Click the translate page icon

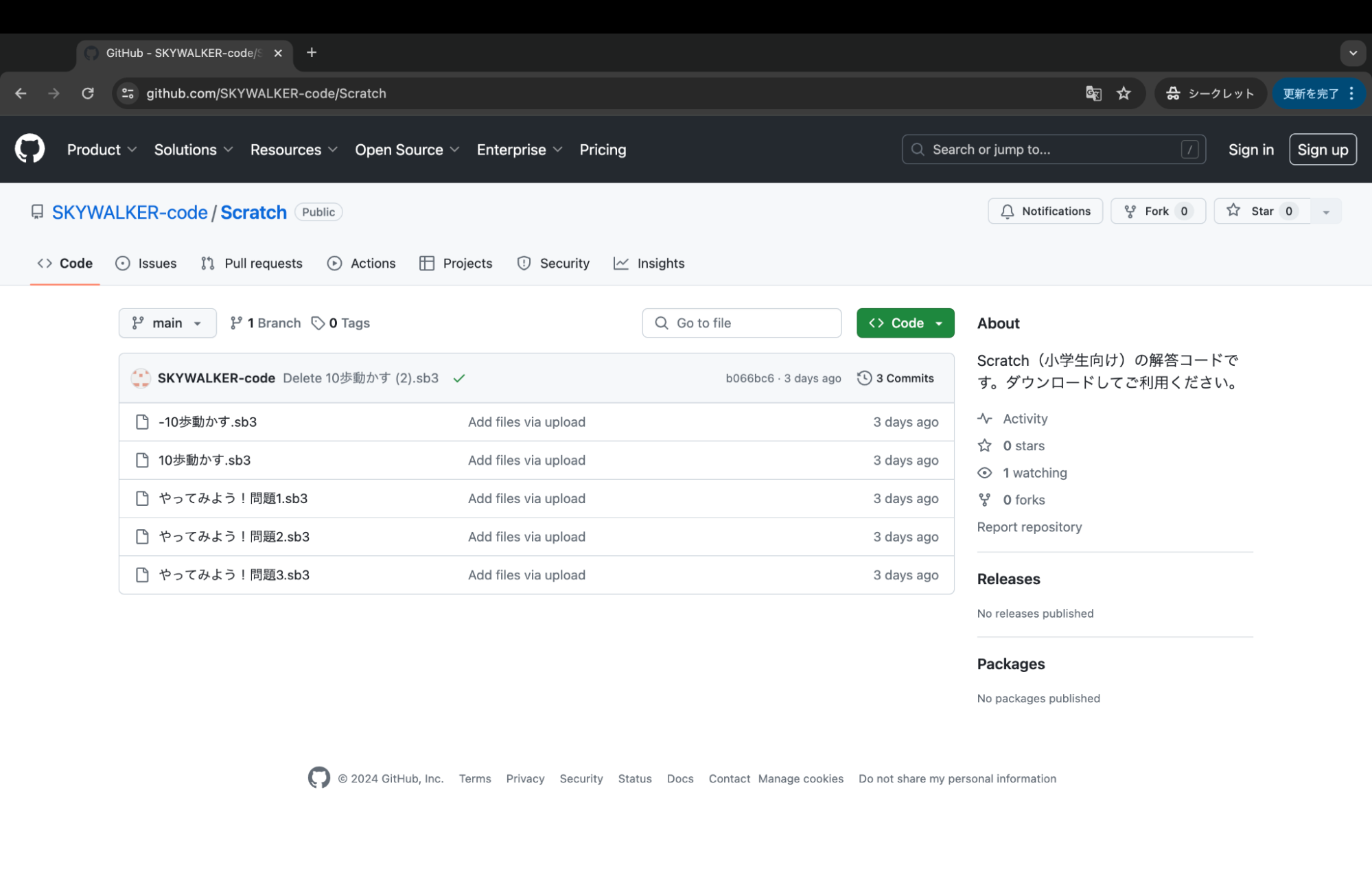pos(1093,93)
